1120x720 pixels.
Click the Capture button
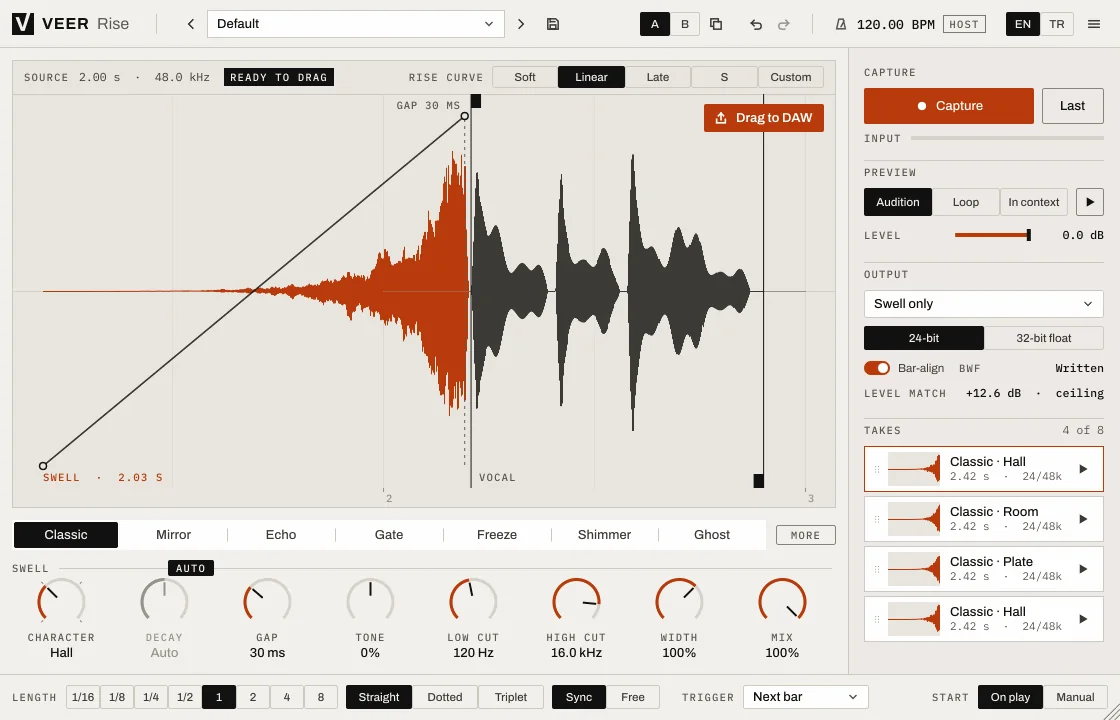tap(949, 106)
